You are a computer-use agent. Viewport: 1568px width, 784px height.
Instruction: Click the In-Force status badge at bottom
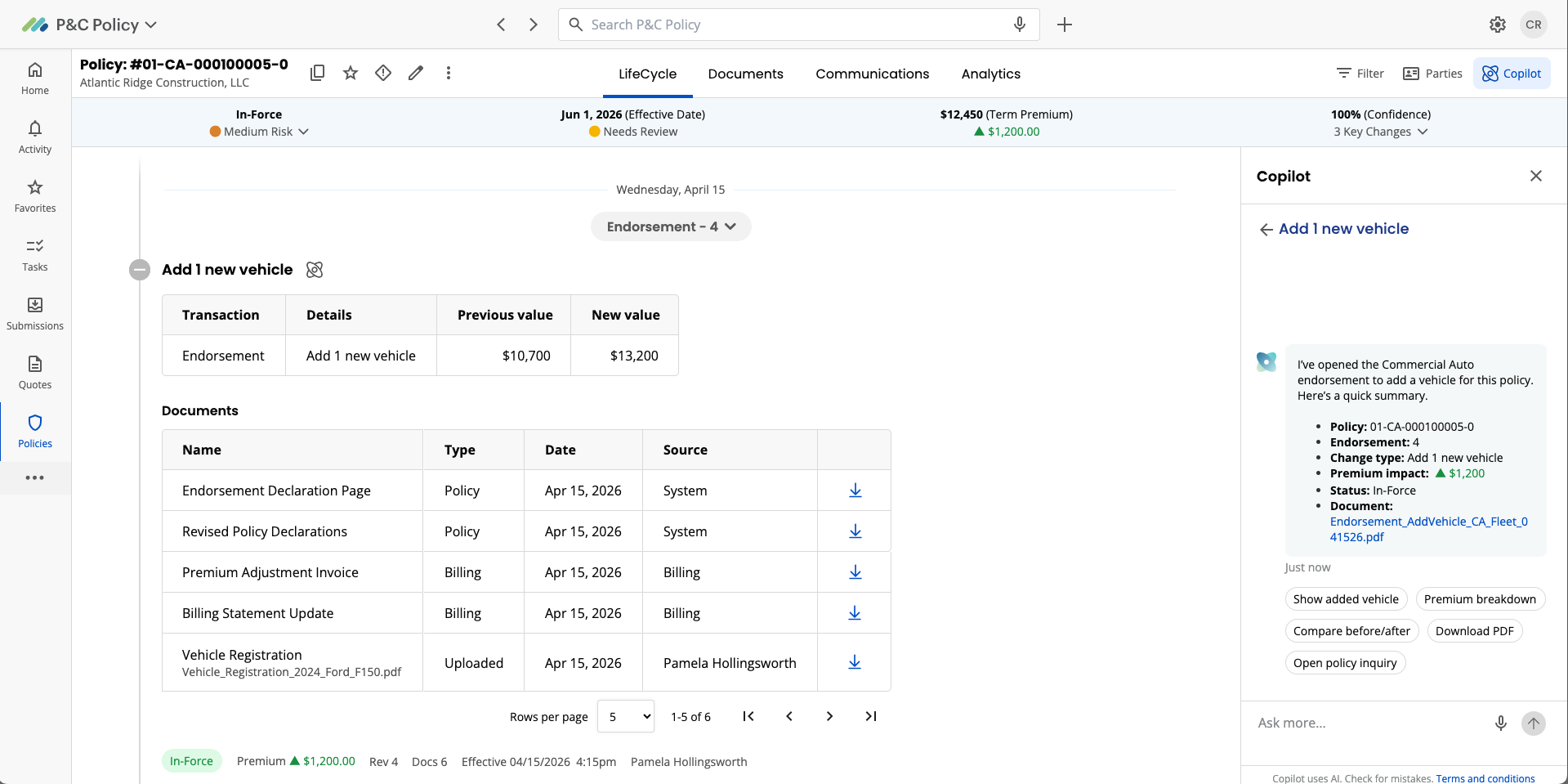191,761
